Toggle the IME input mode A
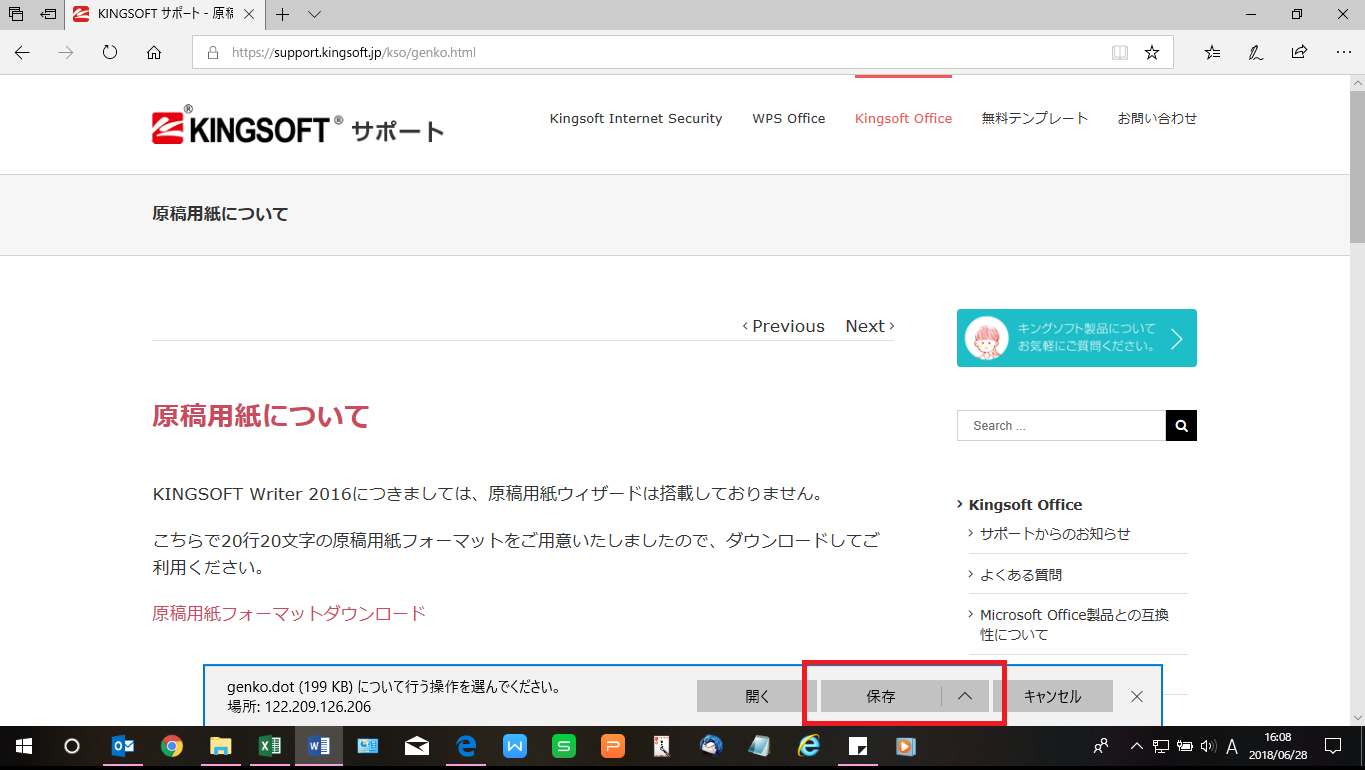Viewport: 1365px width, 770px height. point(1232,746)
